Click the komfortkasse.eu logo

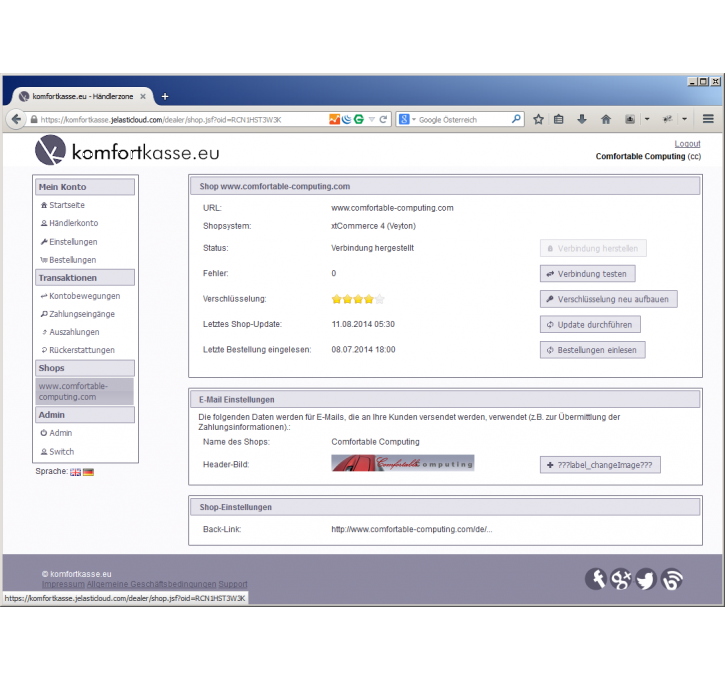[x=127, y=150]
